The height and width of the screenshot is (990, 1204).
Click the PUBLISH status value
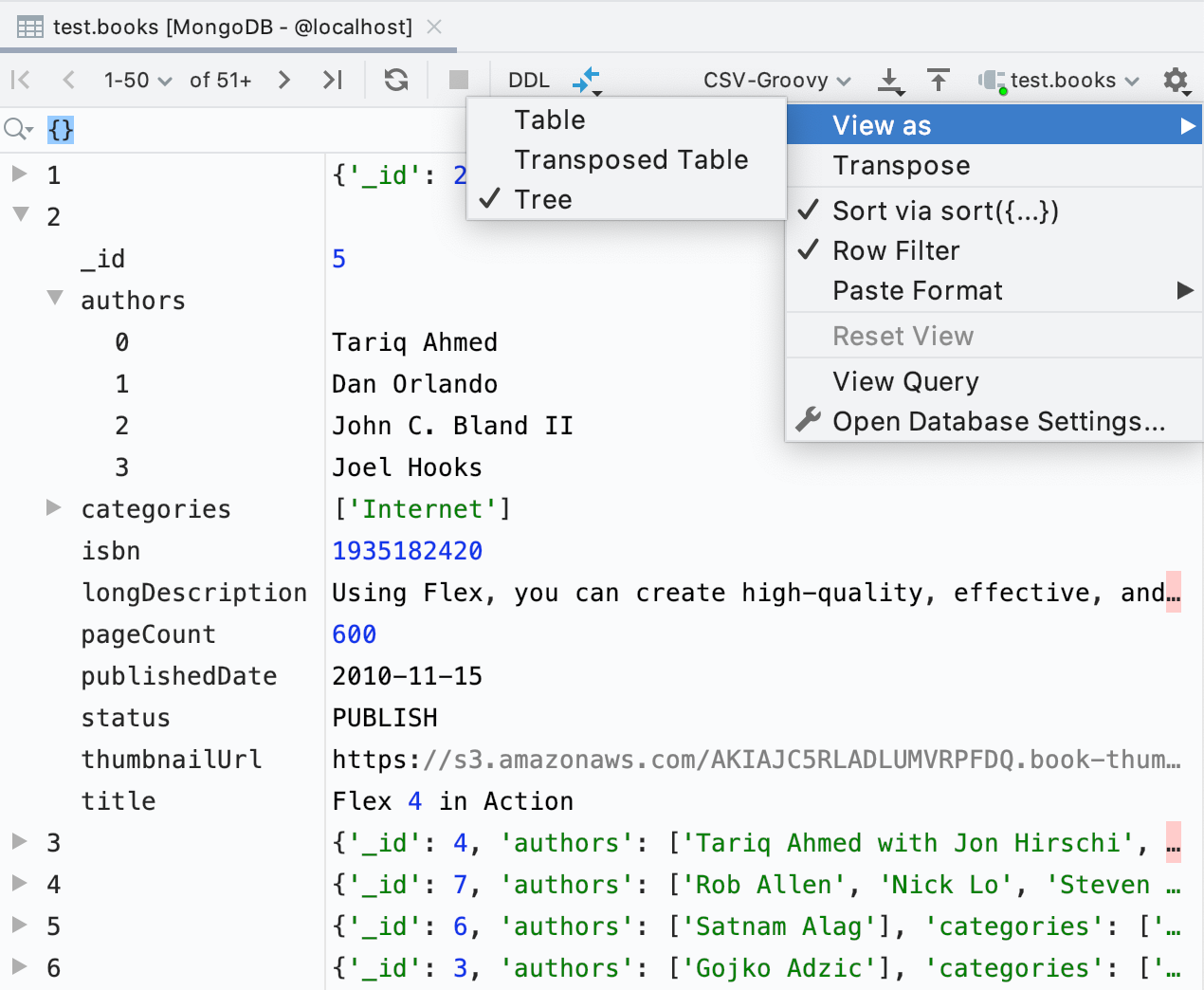pyautogui.click(x=384, y=718)
